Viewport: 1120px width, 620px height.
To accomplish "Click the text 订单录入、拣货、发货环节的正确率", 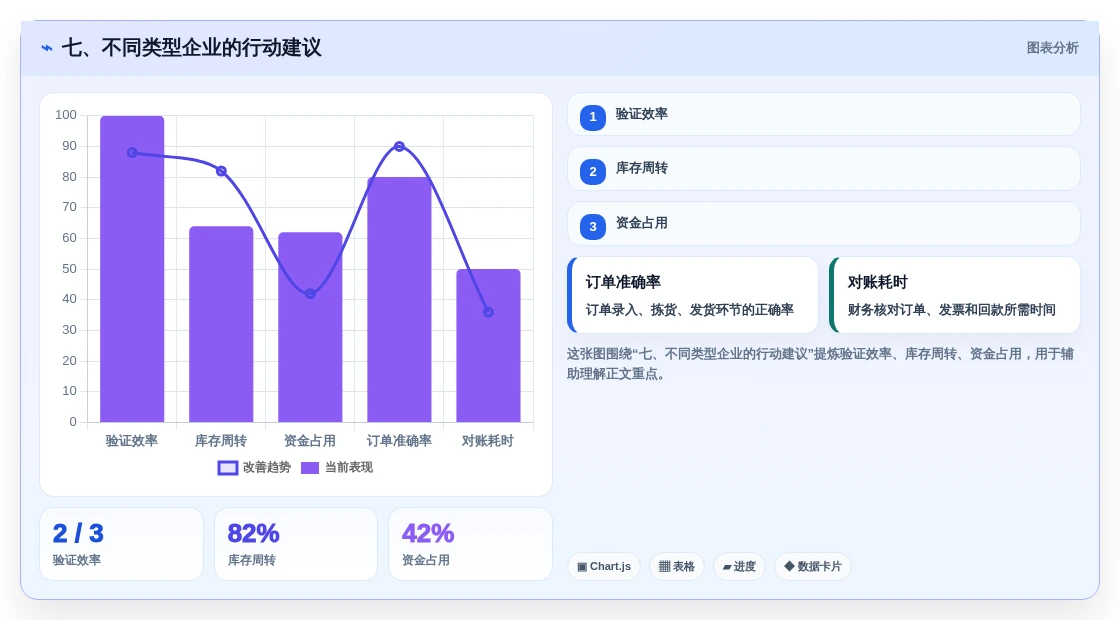I will [x=690, y=310].
